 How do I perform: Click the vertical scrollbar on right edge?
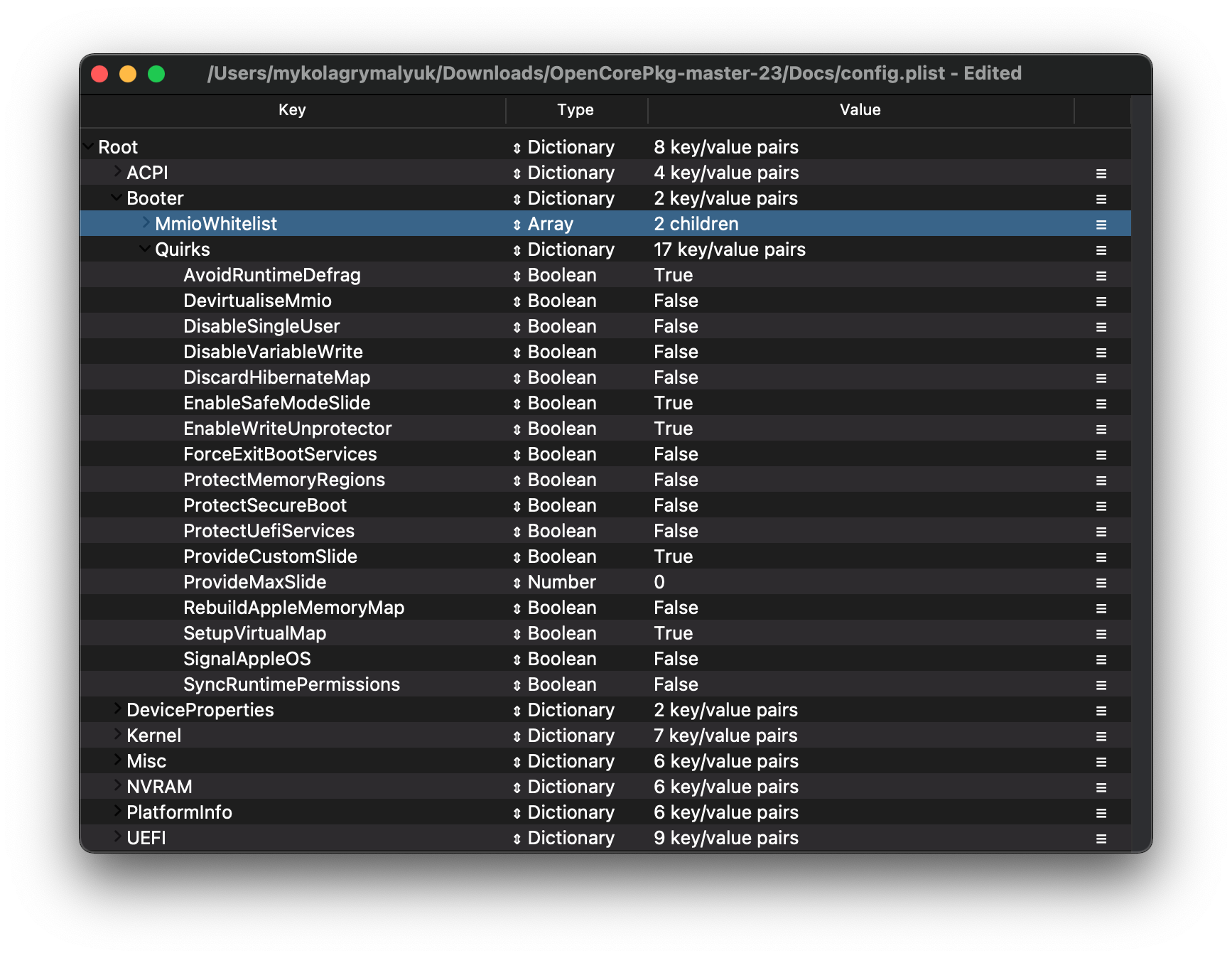point(1140,469)
